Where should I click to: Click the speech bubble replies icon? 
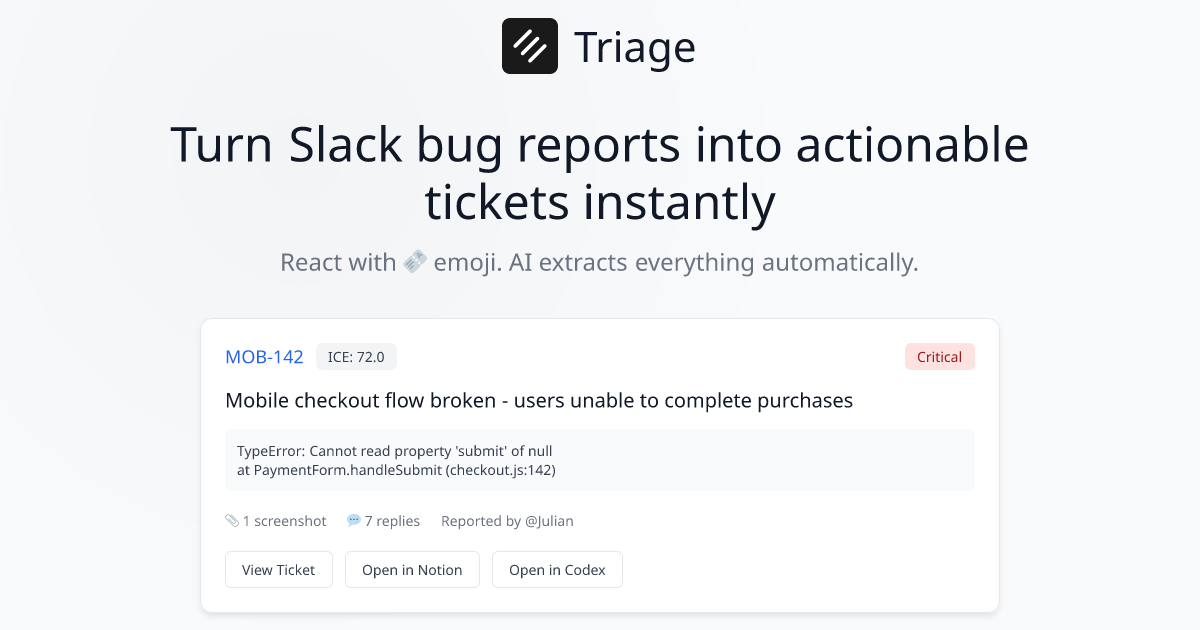tap(353, 520)
